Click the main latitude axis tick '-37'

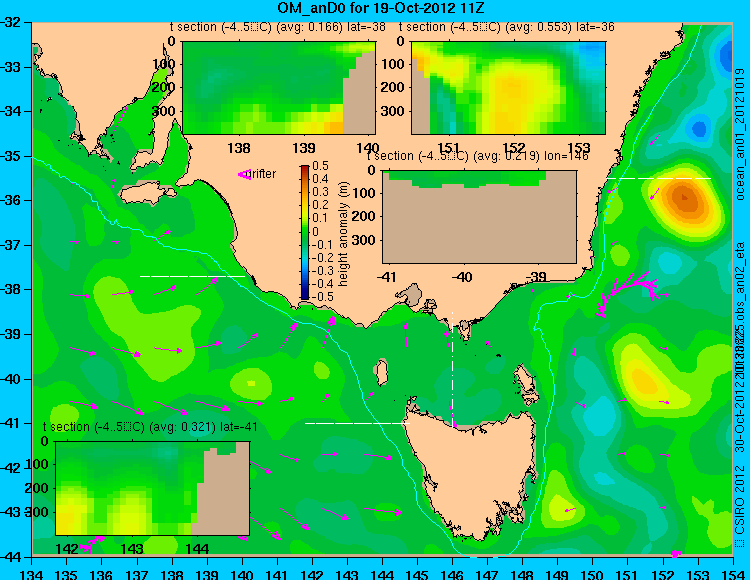[11, 245]
